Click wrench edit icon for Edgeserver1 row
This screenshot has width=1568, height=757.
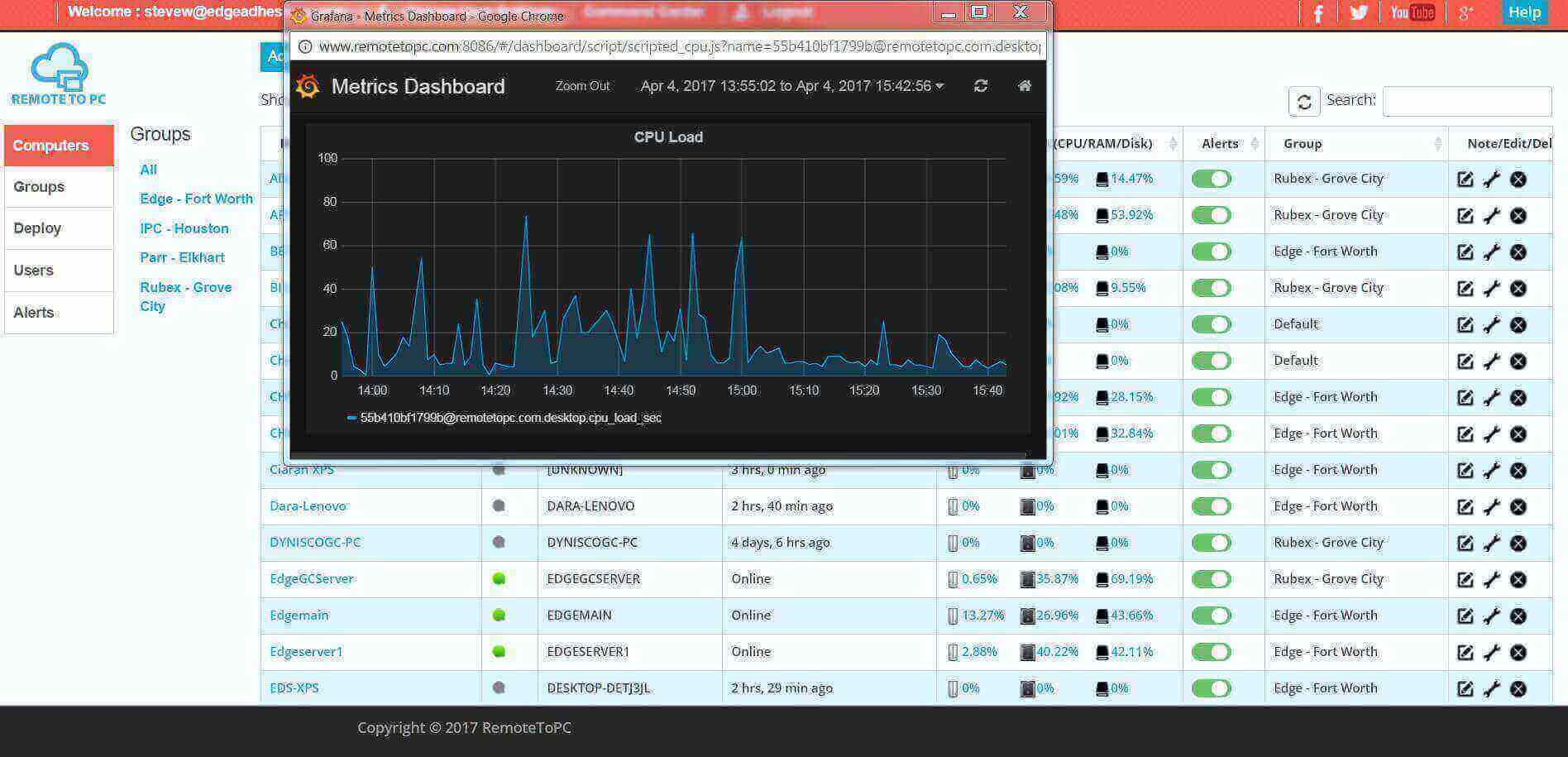click(x=1491, y=652)
